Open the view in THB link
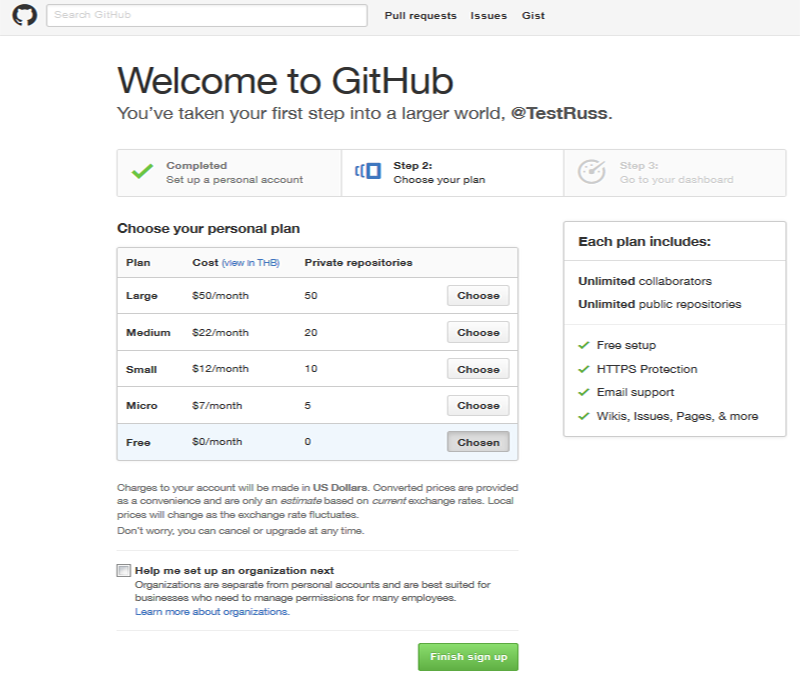 coord(251,263)
